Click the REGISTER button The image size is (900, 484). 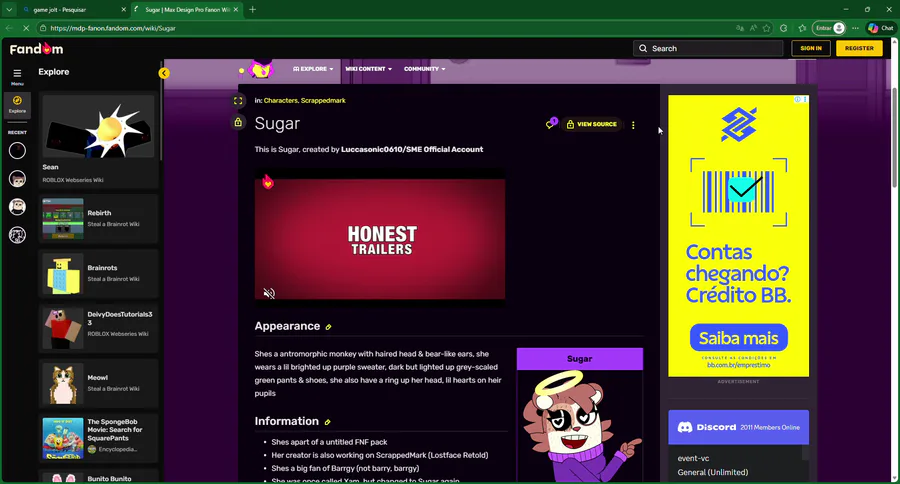pyautogui.click(x=859, y=49)
